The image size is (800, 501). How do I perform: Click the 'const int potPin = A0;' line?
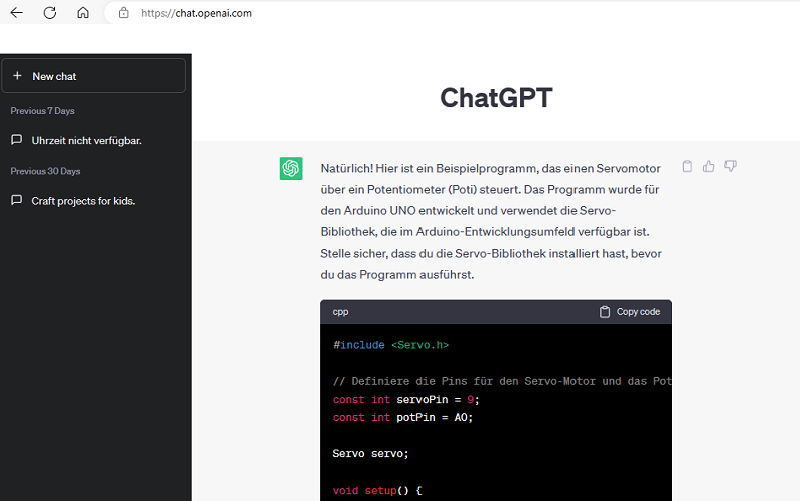tap(403, 417)
